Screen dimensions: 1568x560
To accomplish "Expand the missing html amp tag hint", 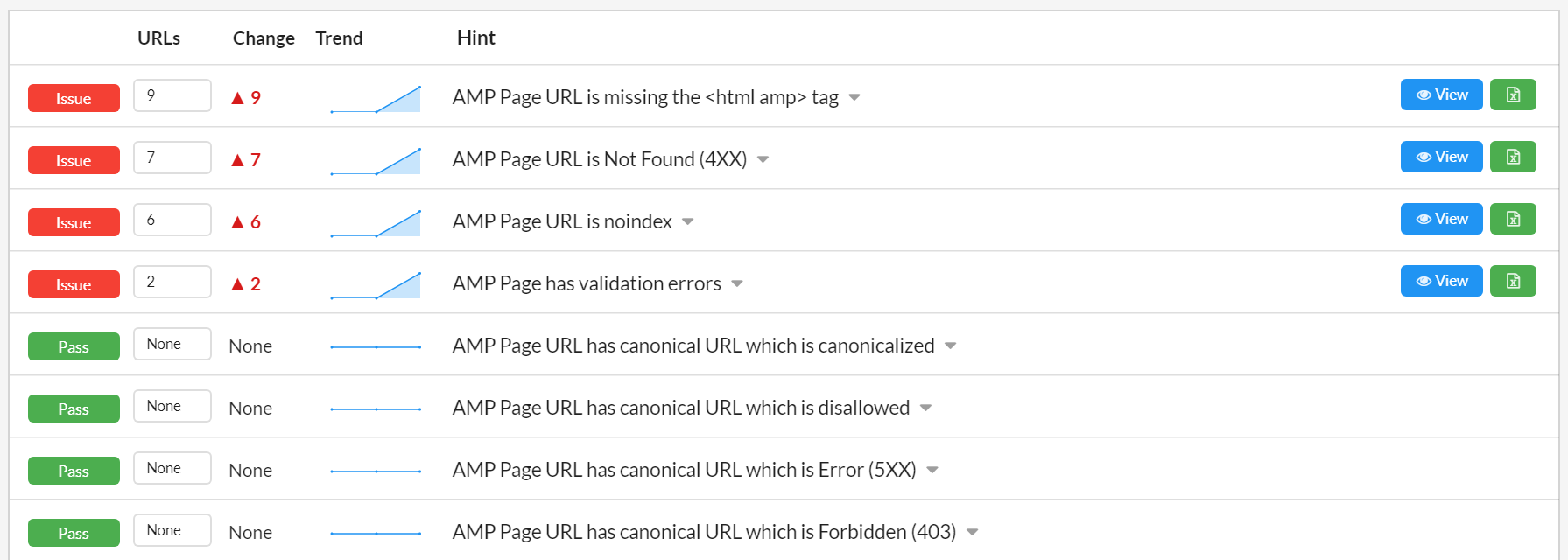I will (854, 97).
